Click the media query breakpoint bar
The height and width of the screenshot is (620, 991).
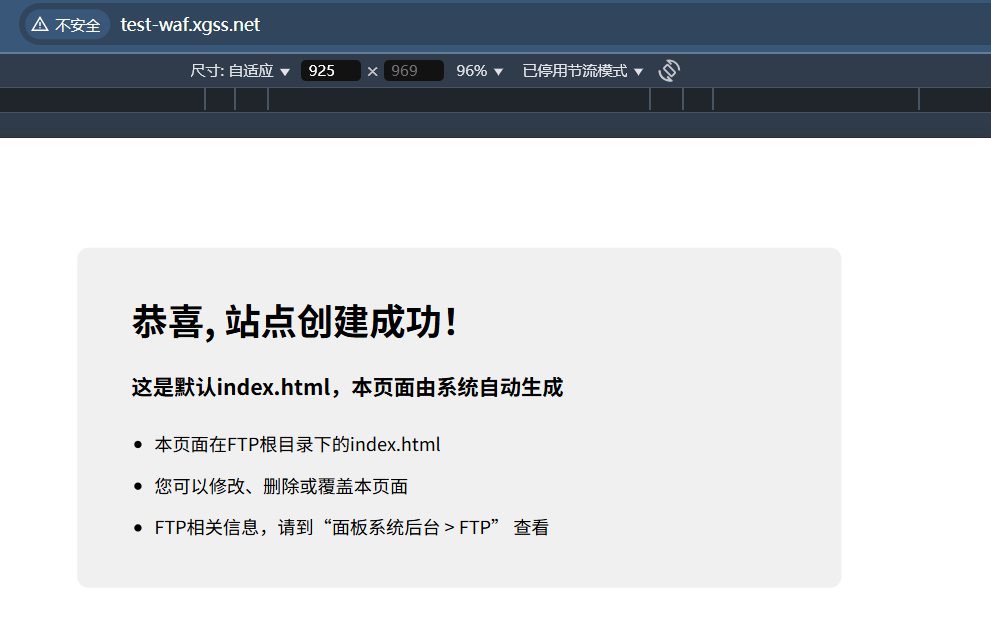click(496, 99)
